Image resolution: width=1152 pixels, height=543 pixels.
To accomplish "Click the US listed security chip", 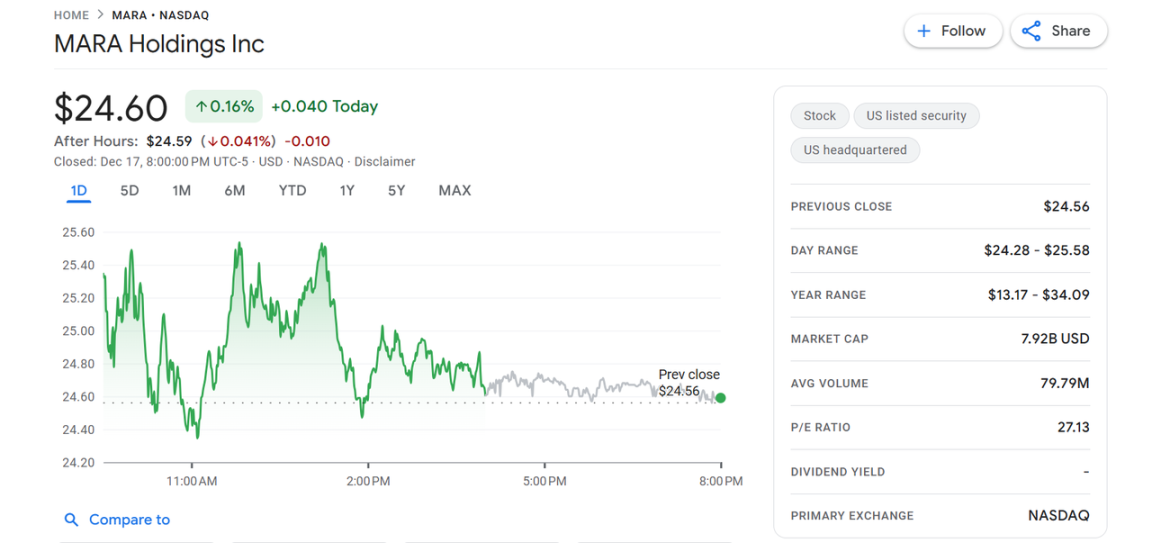I will tap(916, 116).
